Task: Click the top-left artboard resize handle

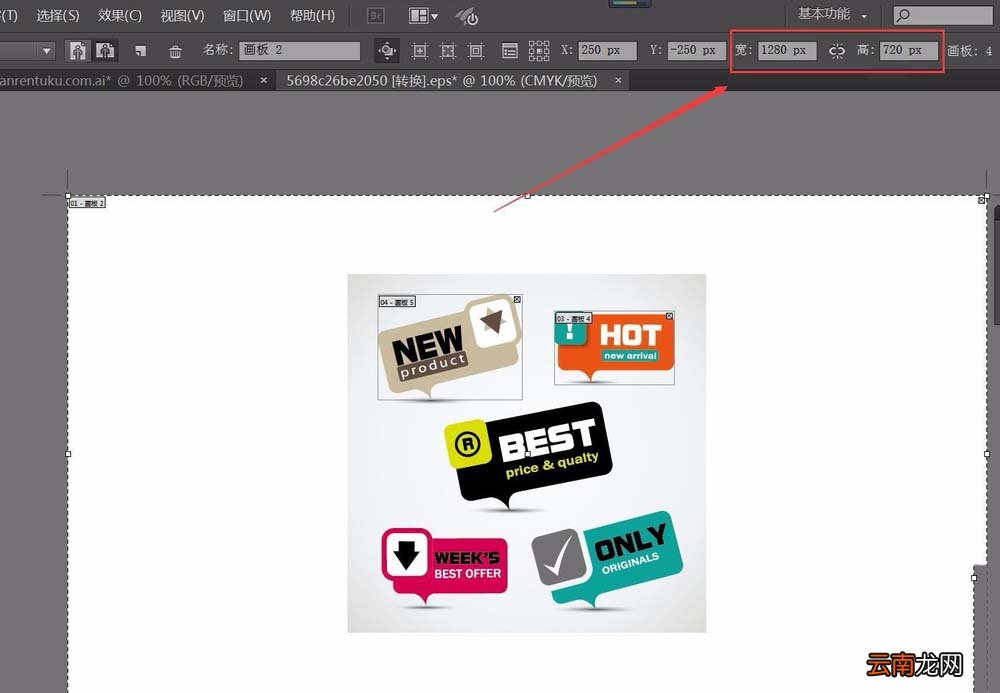Action: (68, 196)
